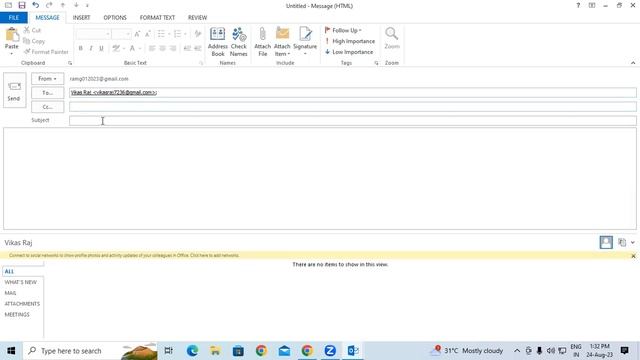
Task: Toggle Underline formatting
Action: pos(101,48)
